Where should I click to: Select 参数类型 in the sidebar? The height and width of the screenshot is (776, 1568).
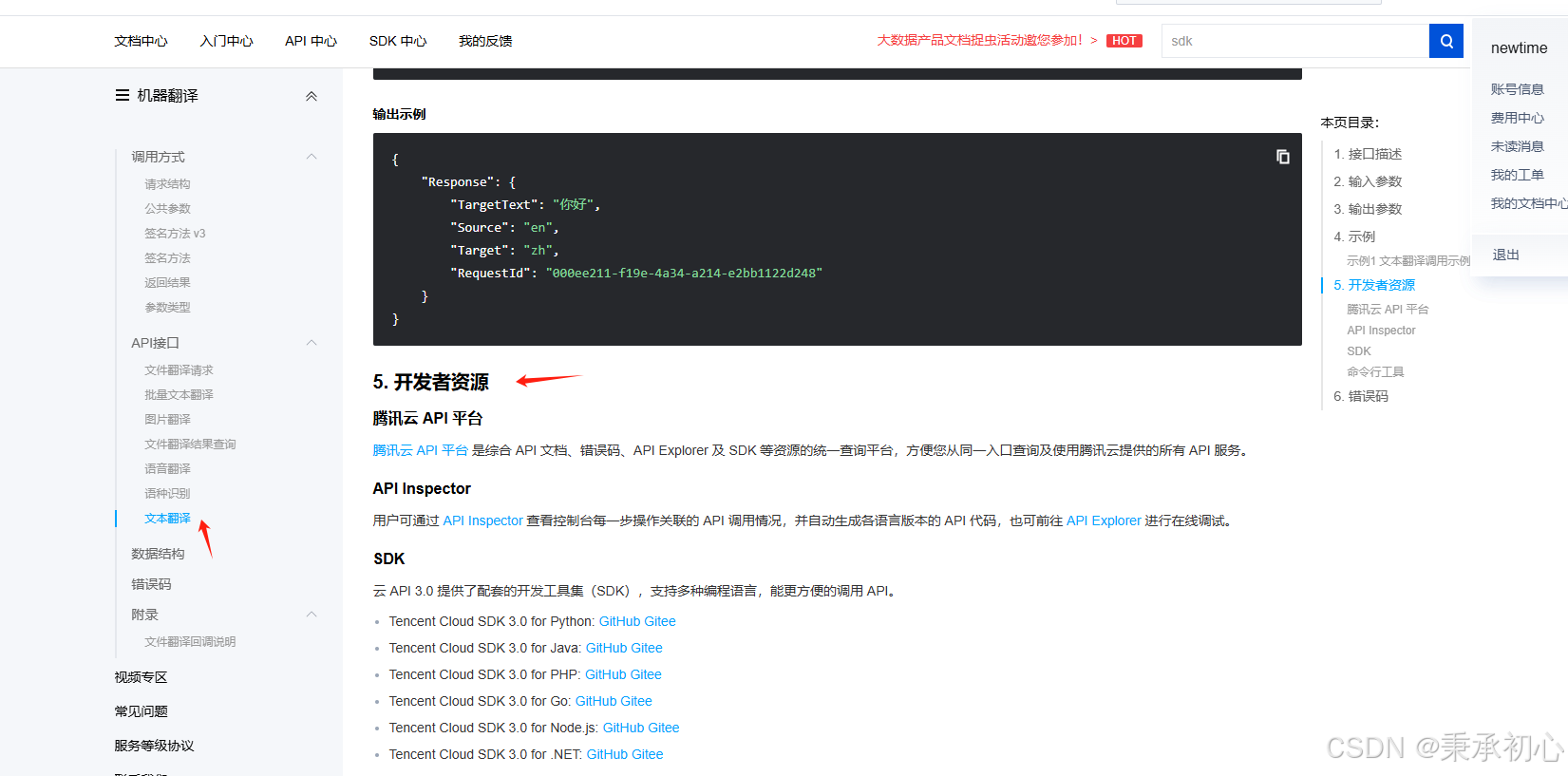click(x=167, y=308)
